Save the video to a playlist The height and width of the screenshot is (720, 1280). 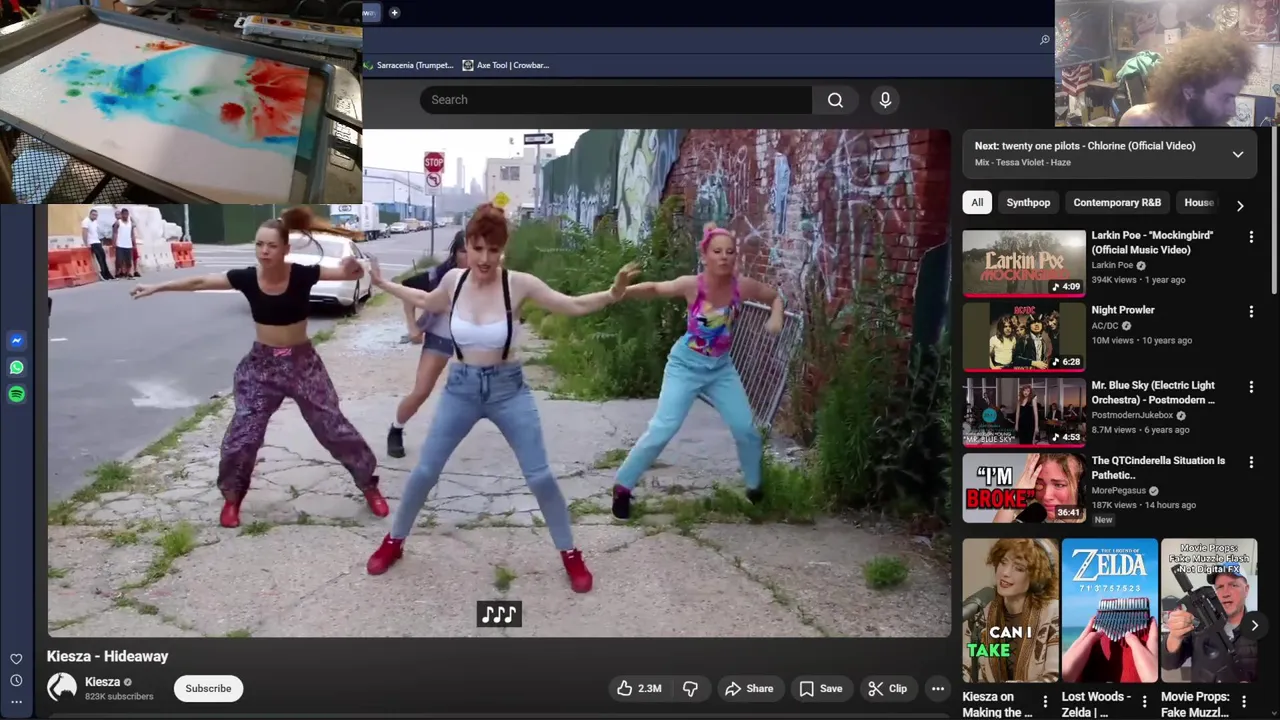click(820, 688)
